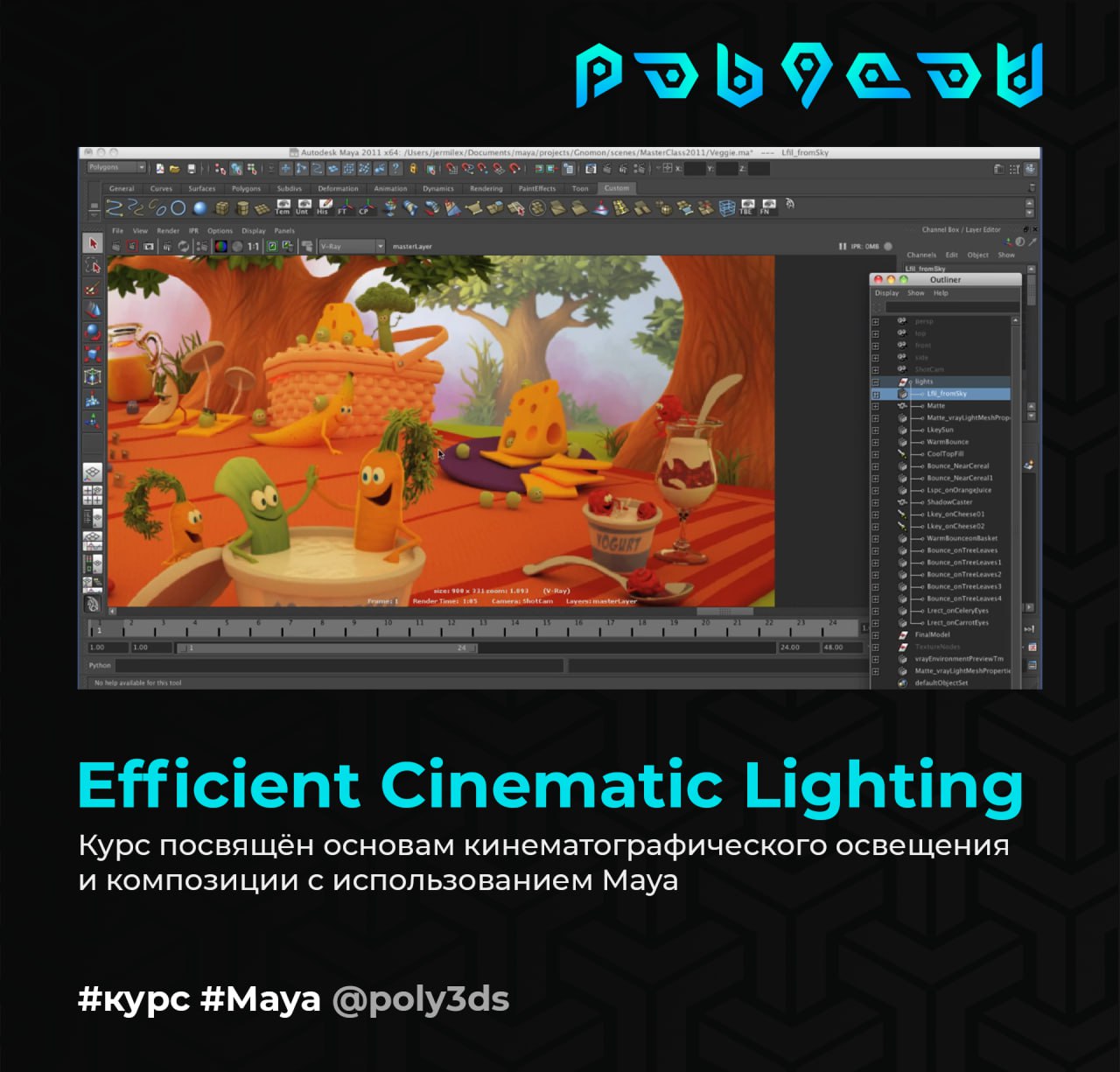Image resolution: width=1120 pixels, height=1072 pixels.
Task: Open the Polygons shelf tab
Action: click(246, 188)
